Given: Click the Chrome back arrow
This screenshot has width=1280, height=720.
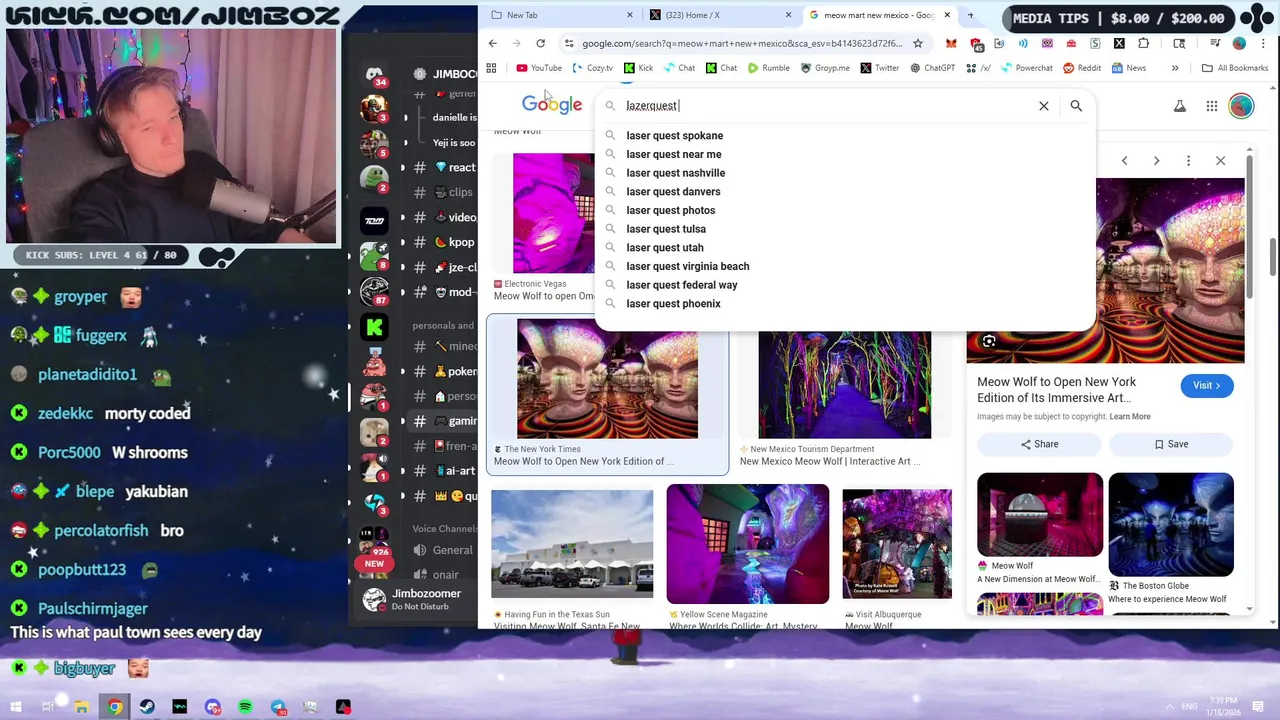Looking at the screenshot, I should tap(492, 43).
